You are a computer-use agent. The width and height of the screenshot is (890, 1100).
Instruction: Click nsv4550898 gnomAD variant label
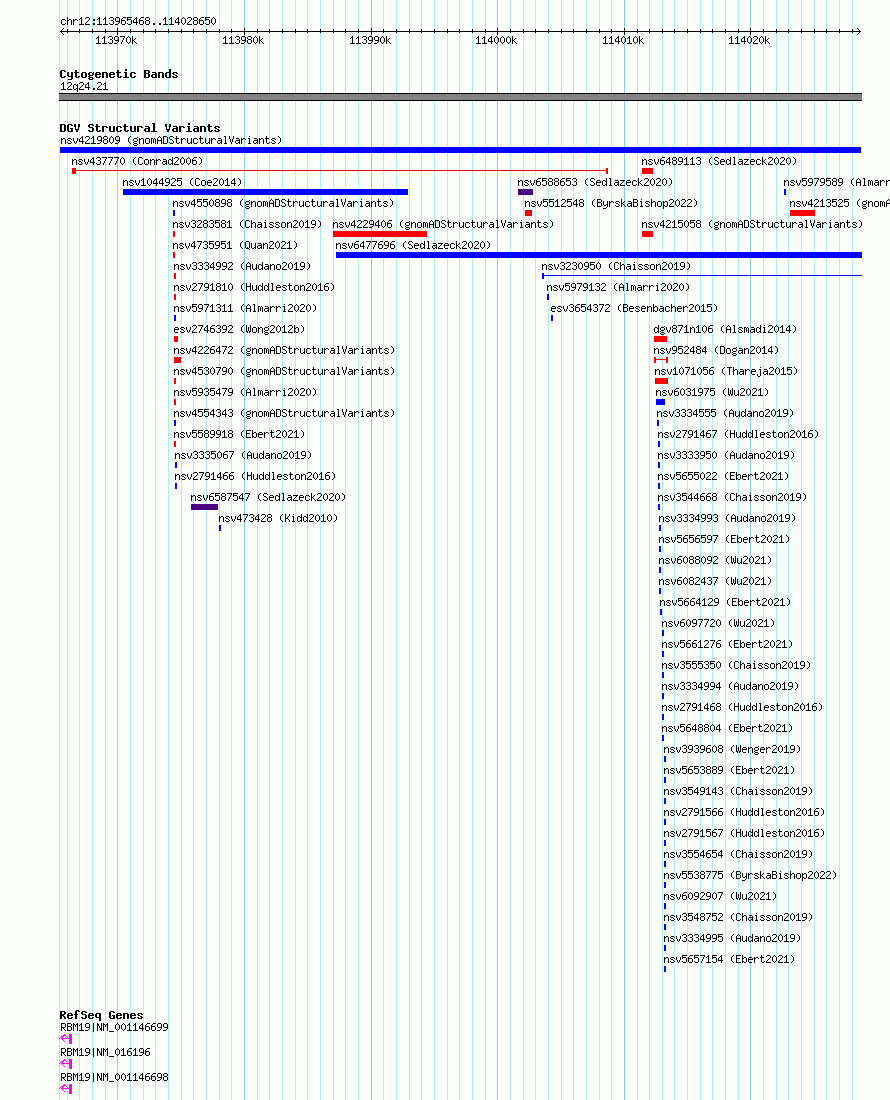(x=283, y=203)
